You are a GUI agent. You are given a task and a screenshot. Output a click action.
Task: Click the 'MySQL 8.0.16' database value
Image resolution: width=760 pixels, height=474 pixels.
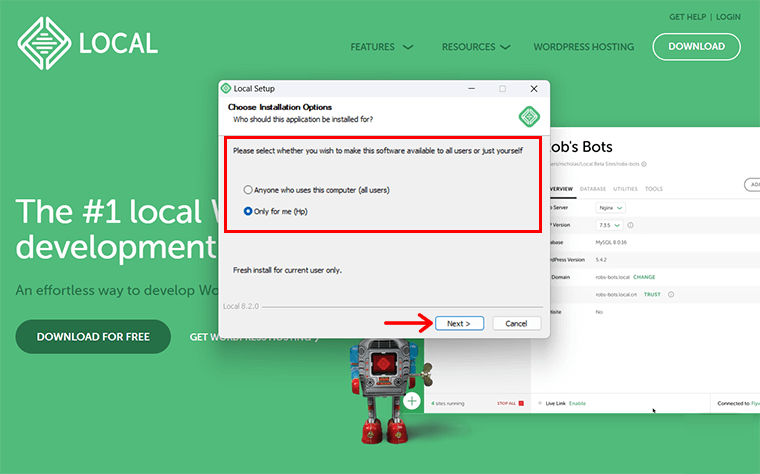click(x=611, y=242)
